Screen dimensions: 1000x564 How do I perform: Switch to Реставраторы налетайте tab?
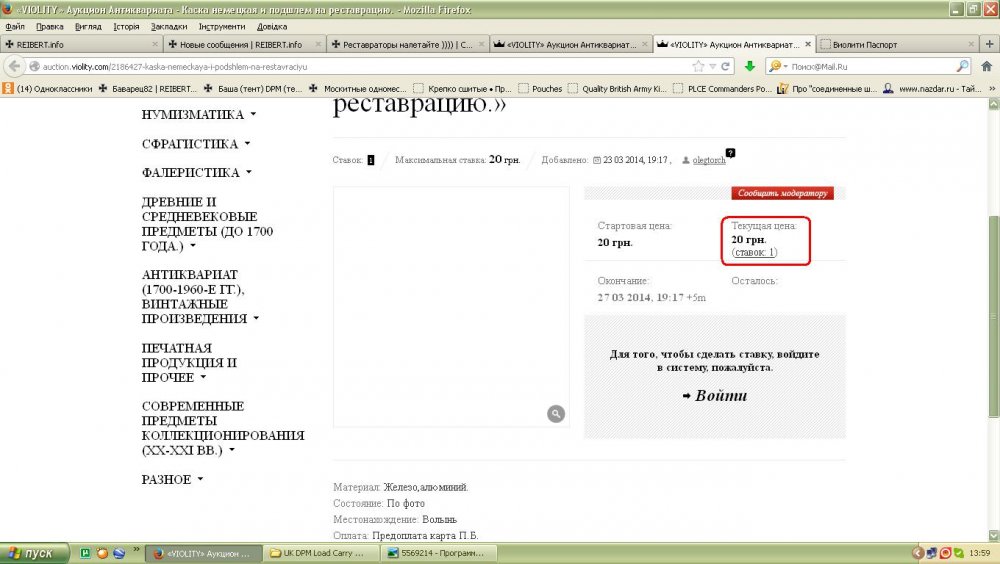pos(407,44)
